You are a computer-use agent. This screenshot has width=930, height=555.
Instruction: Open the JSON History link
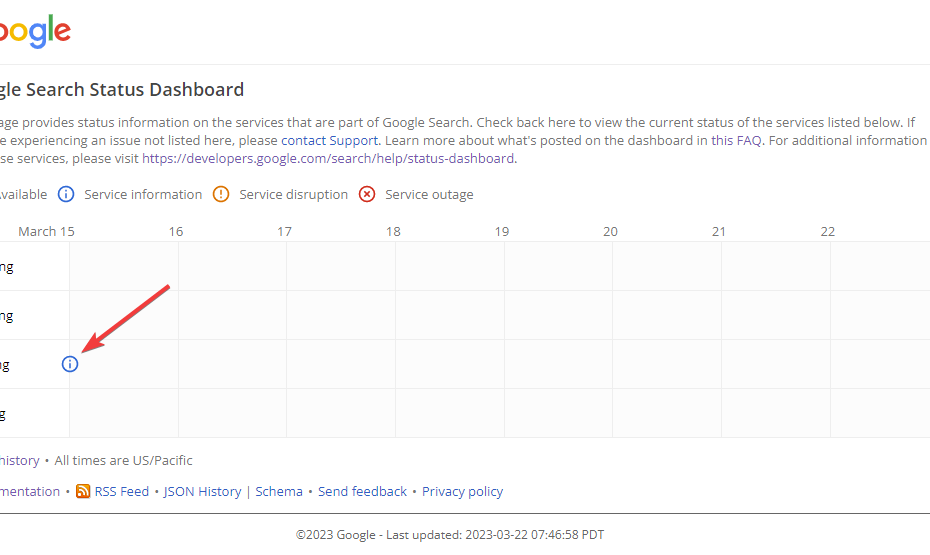tap(202, 491)
